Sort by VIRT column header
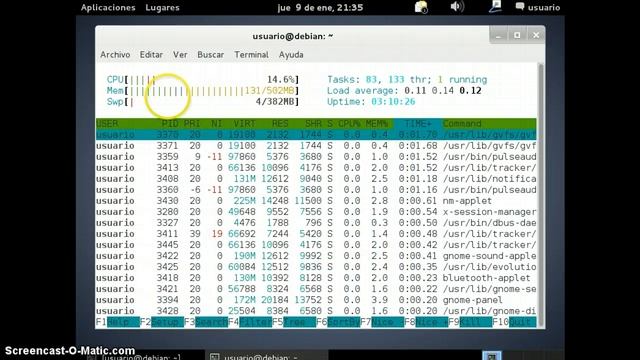 pos(244,124)
